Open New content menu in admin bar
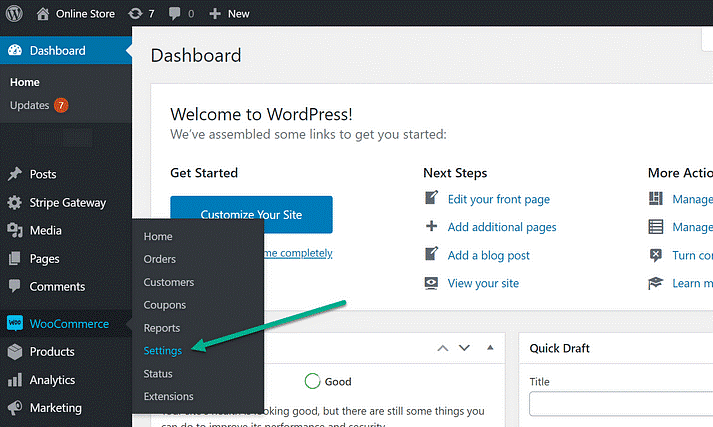 tap(229, 14)
